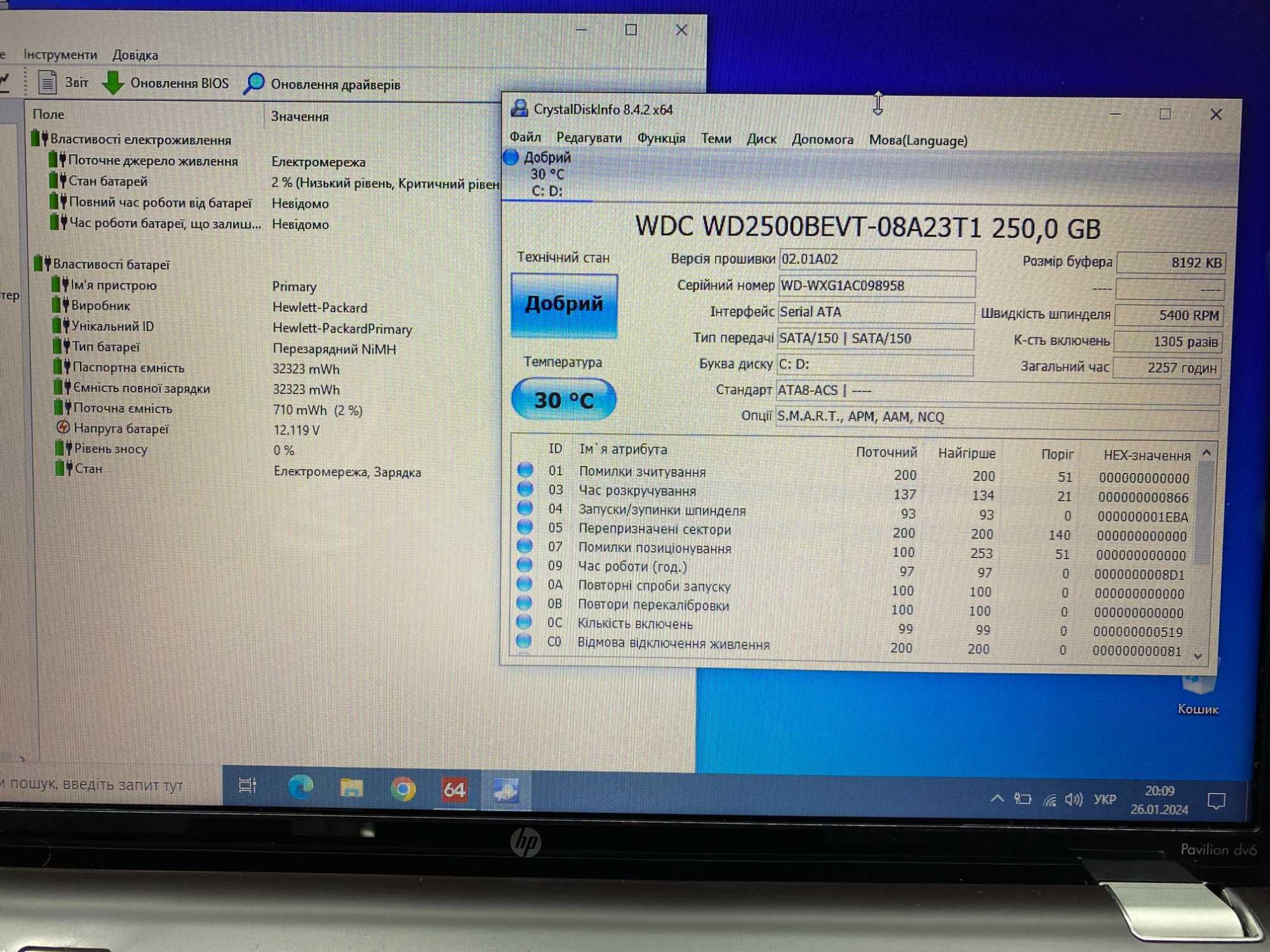
Task: Click the drive letter C: D: field
Action: pyautogui.click(x=875, y=364)
